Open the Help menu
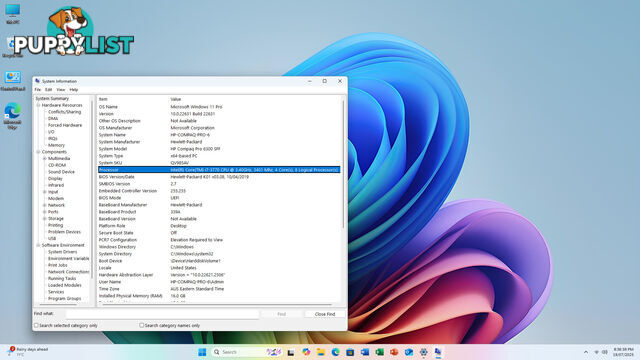This screenshot has height=360, width=640. pyautogui.click(x=74, y=89)
